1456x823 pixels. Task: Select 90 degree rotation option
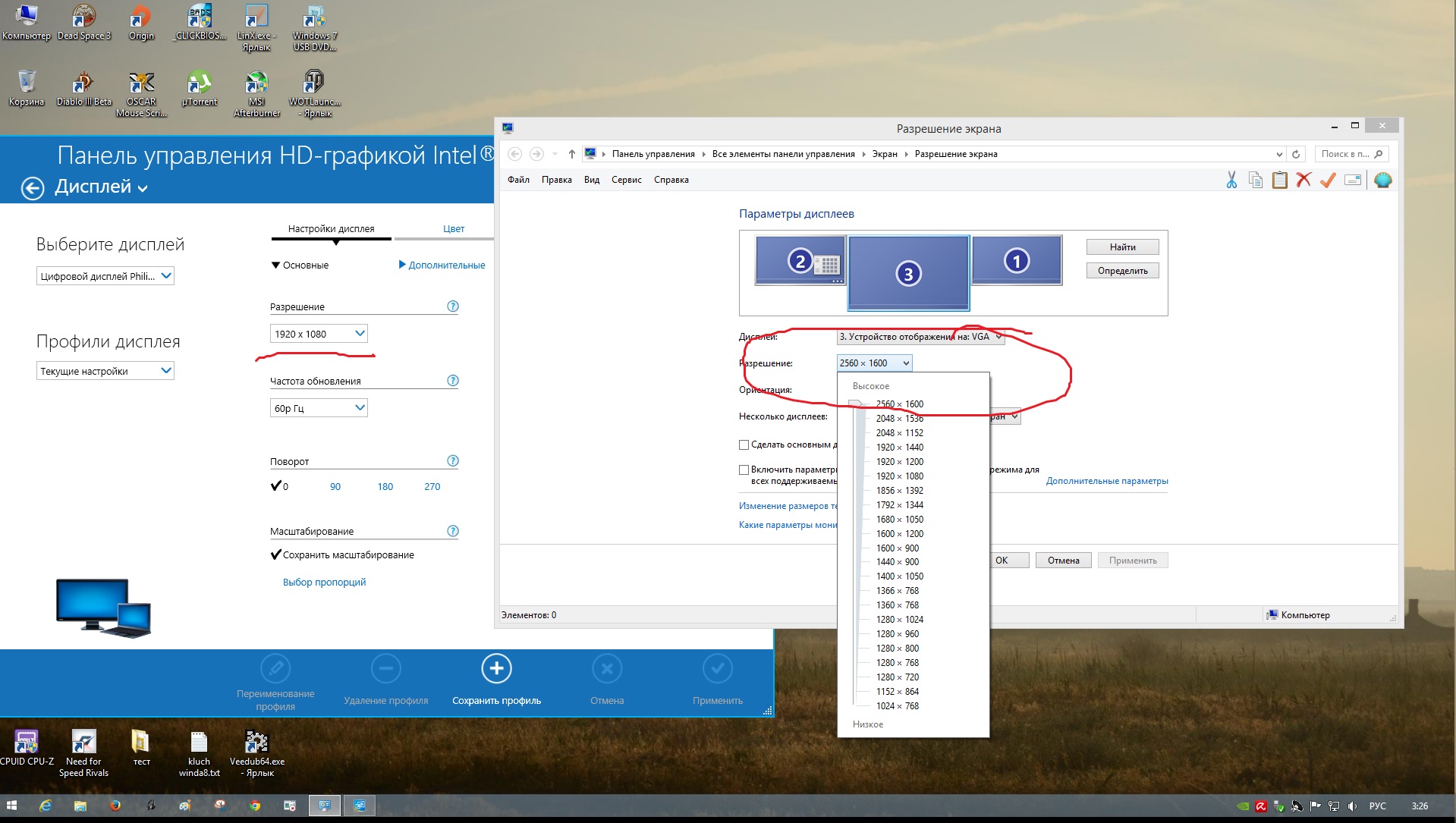335,487
